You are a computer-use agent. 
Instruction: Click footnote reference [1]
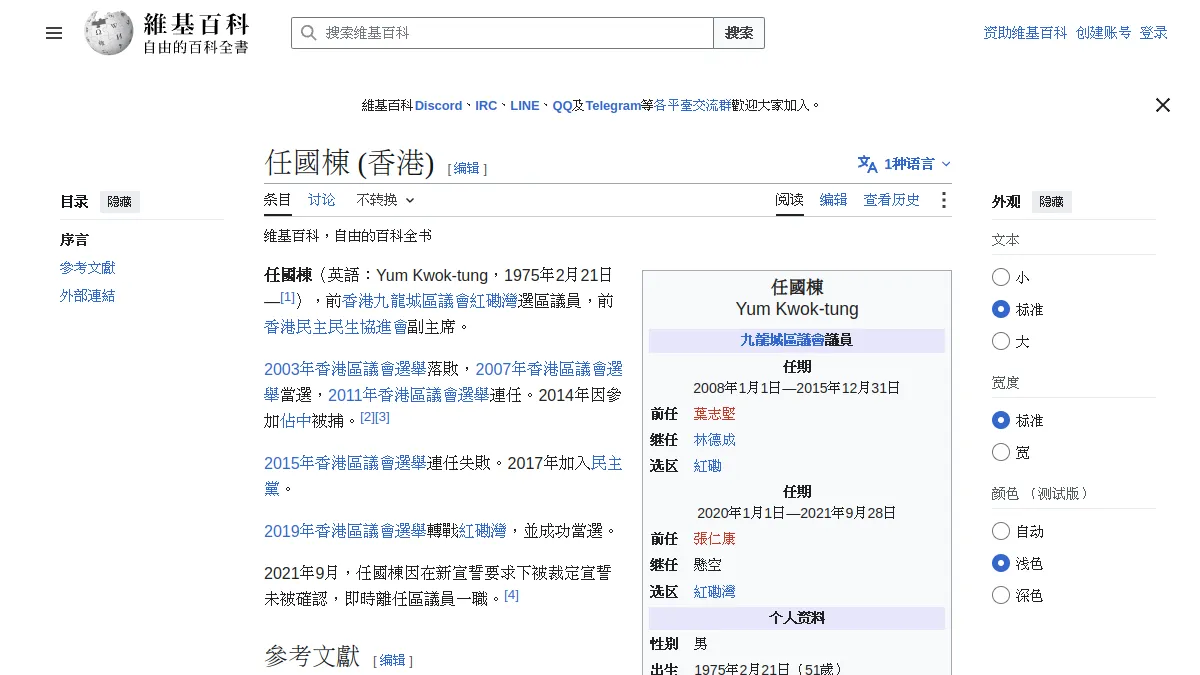pos(288,298)
